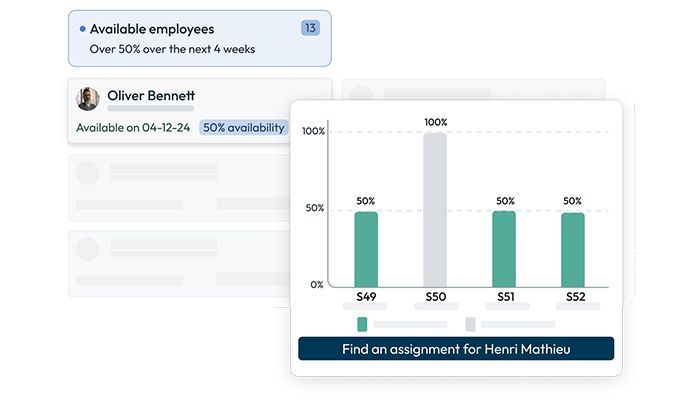Select the S49 week label
700x400 pixels.
[x=366, y=297]
